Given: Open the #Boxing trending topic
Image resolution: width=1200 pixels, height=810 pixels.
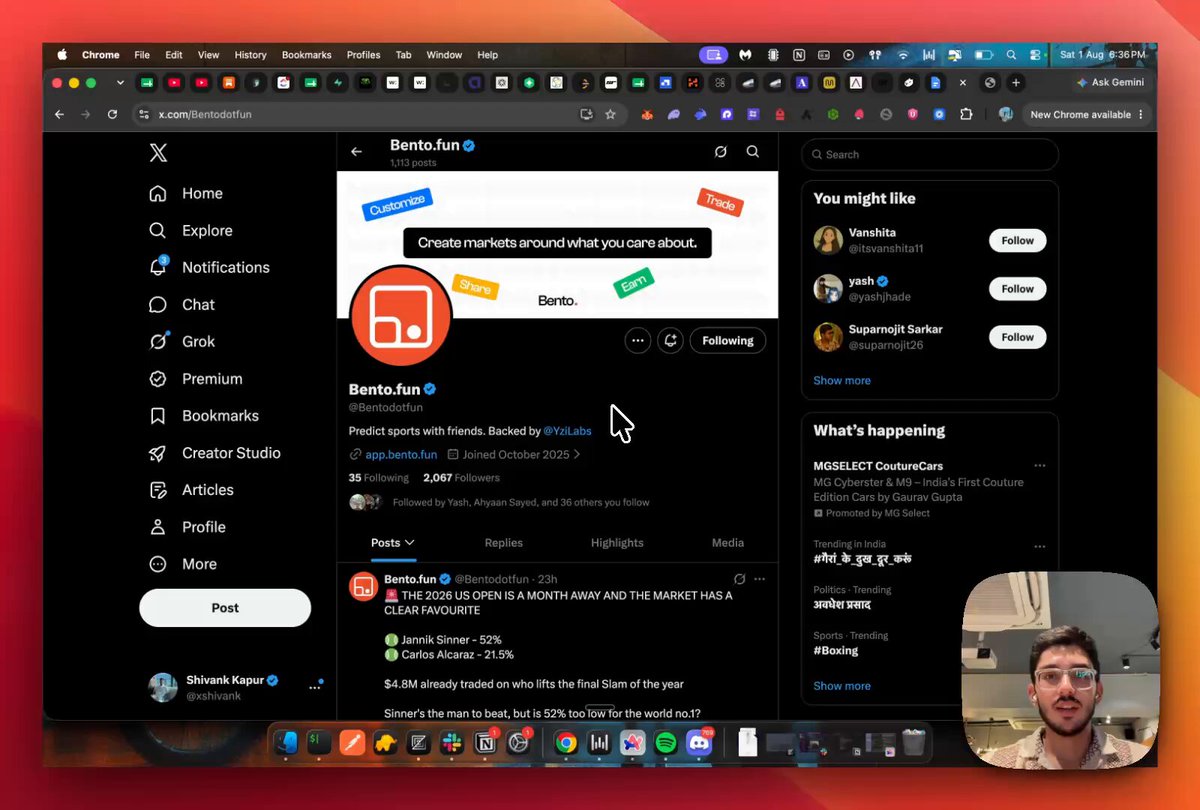Looking at the screenshot, I should click(836, 651).
